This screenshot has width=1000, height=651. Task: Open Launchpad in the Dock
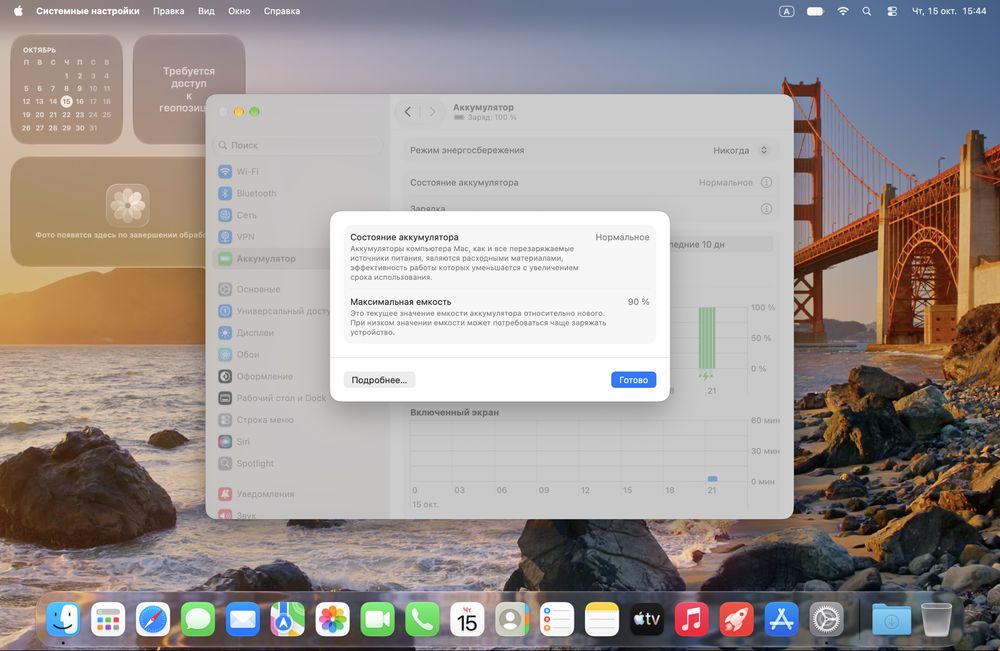pyautogui.click(x=108, y=619)
